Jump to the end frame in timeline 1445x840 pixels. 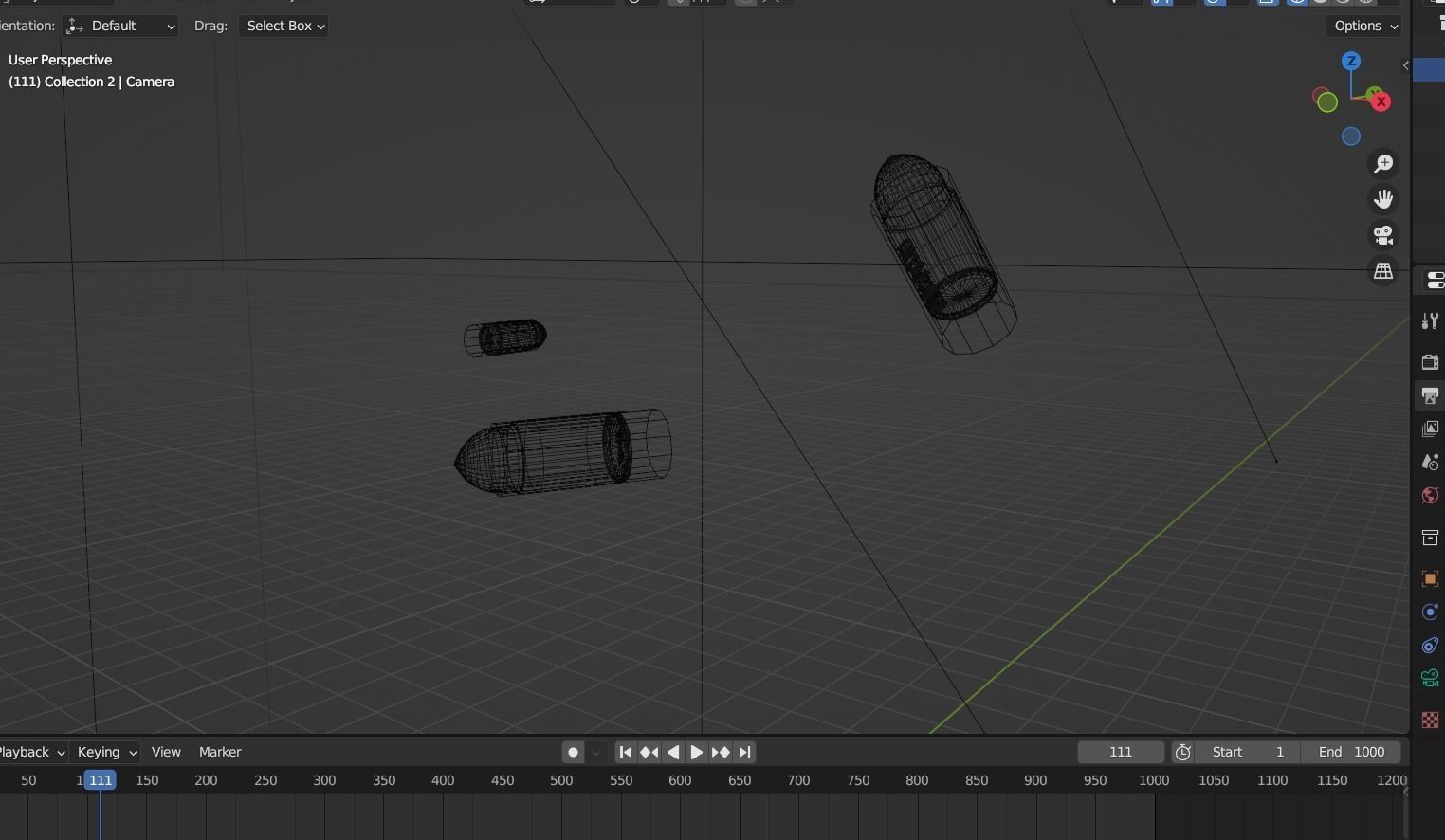[745, 752]
